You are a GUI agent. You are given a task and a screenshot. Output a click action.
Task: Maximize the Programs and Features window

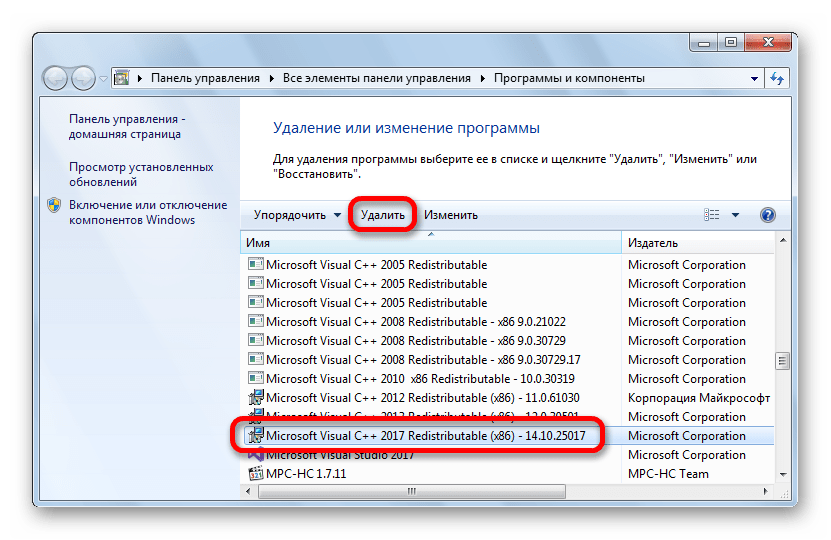click(x=731, y=42)
